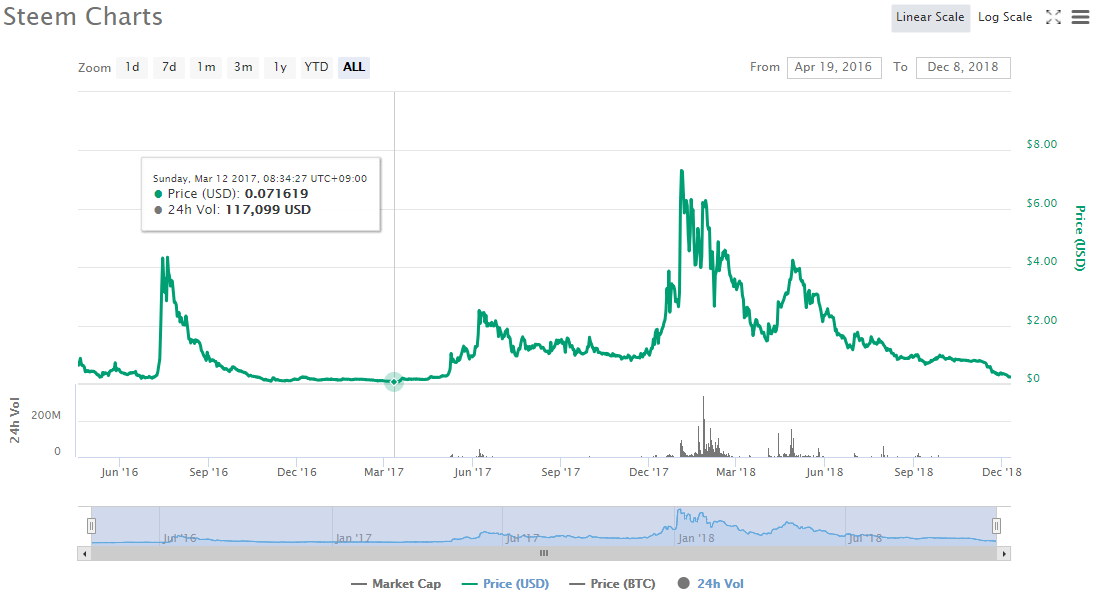
Task: Click the 200M volume axis label
Action: pyautogui.click(x=46, y=415)
